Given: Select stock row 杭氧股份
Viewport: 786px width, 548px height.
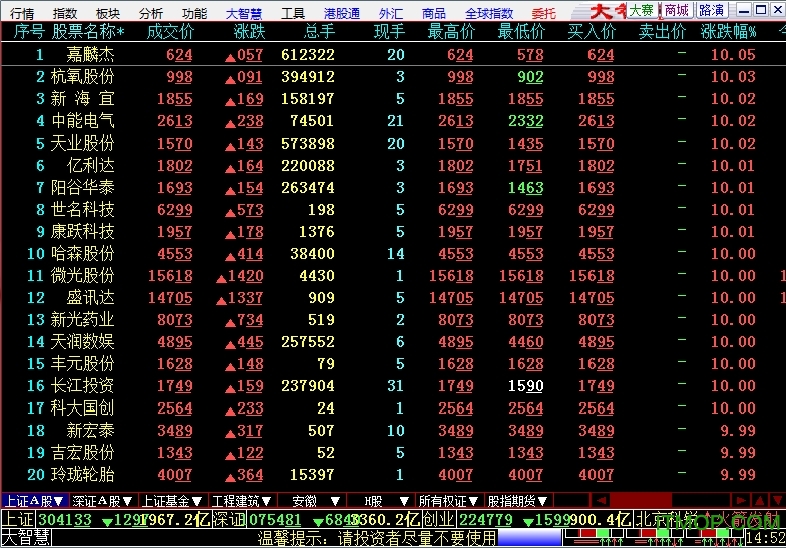Looking at the screenshot, I should (x=393, y=77).
